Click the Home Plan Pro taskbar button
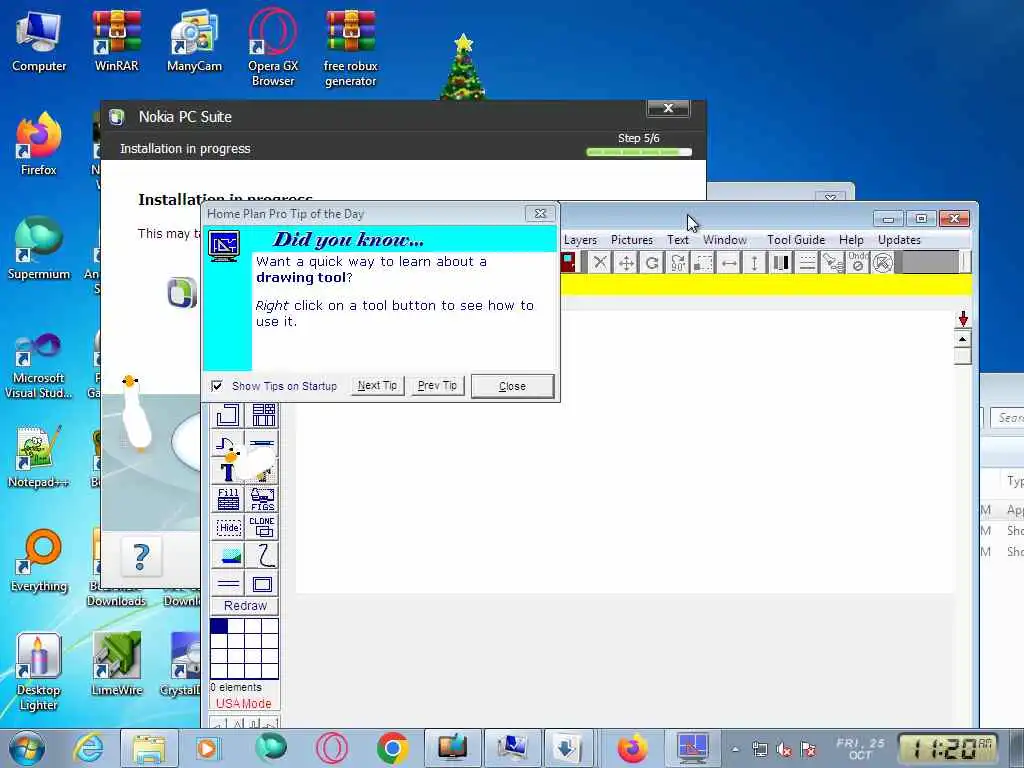The width and height of the screenshot is (1024, 768). (x=693, y=748)
